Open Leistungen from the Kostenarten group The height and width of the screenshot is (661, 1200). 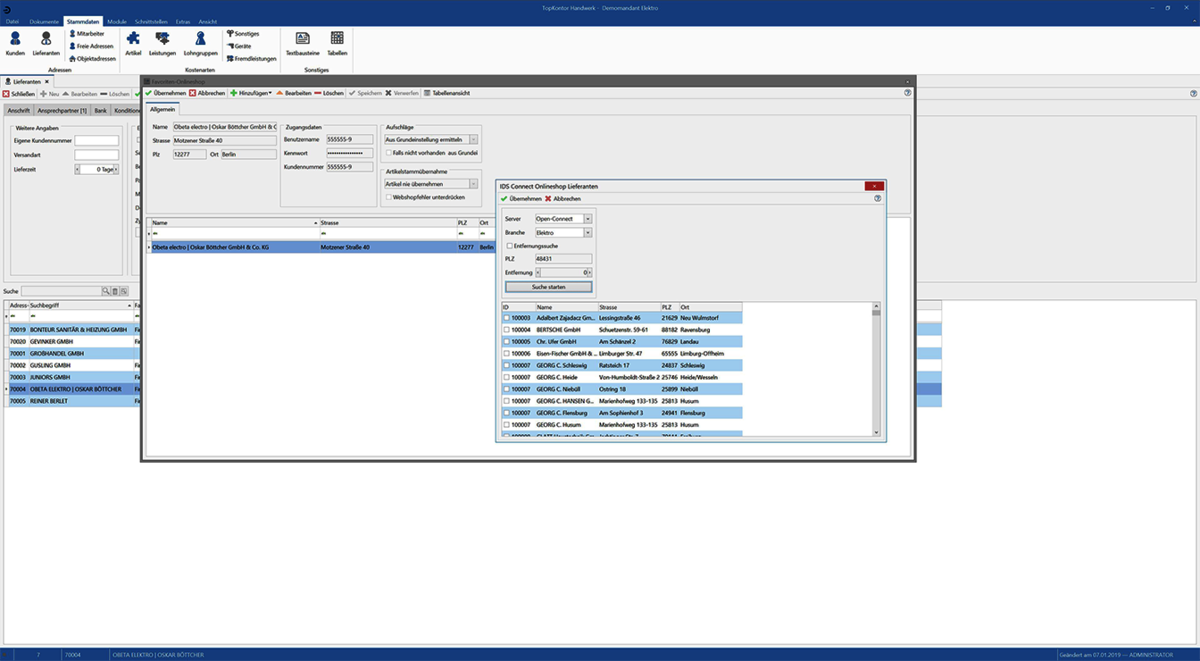coord(162,42)
